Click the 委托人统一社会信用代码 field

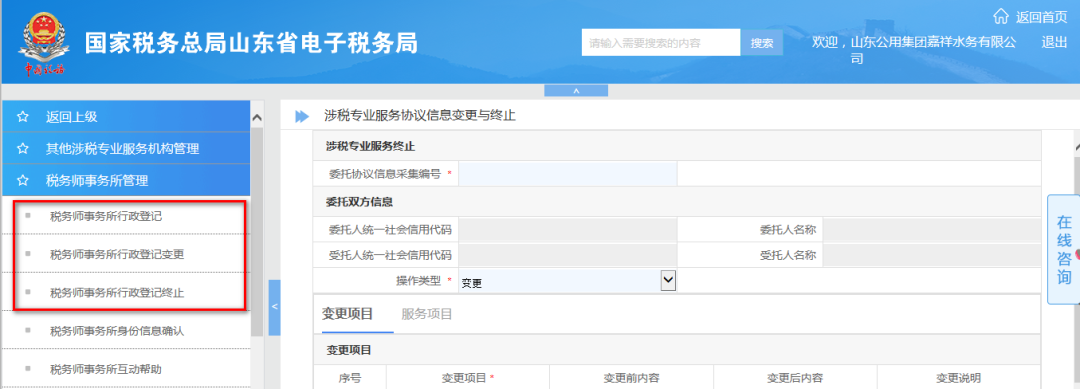568,230
